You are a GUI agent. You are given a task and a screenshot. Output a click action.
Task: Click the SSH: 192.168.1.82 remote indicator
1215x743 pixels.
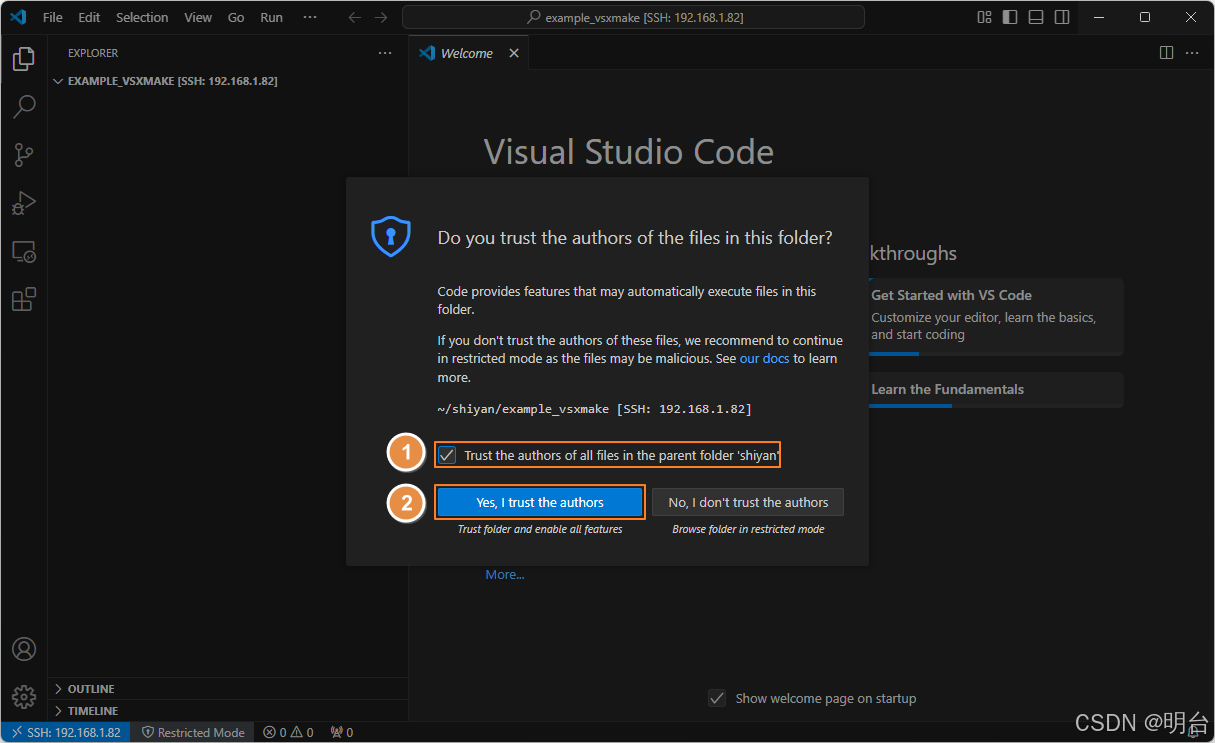click(65, 732)
